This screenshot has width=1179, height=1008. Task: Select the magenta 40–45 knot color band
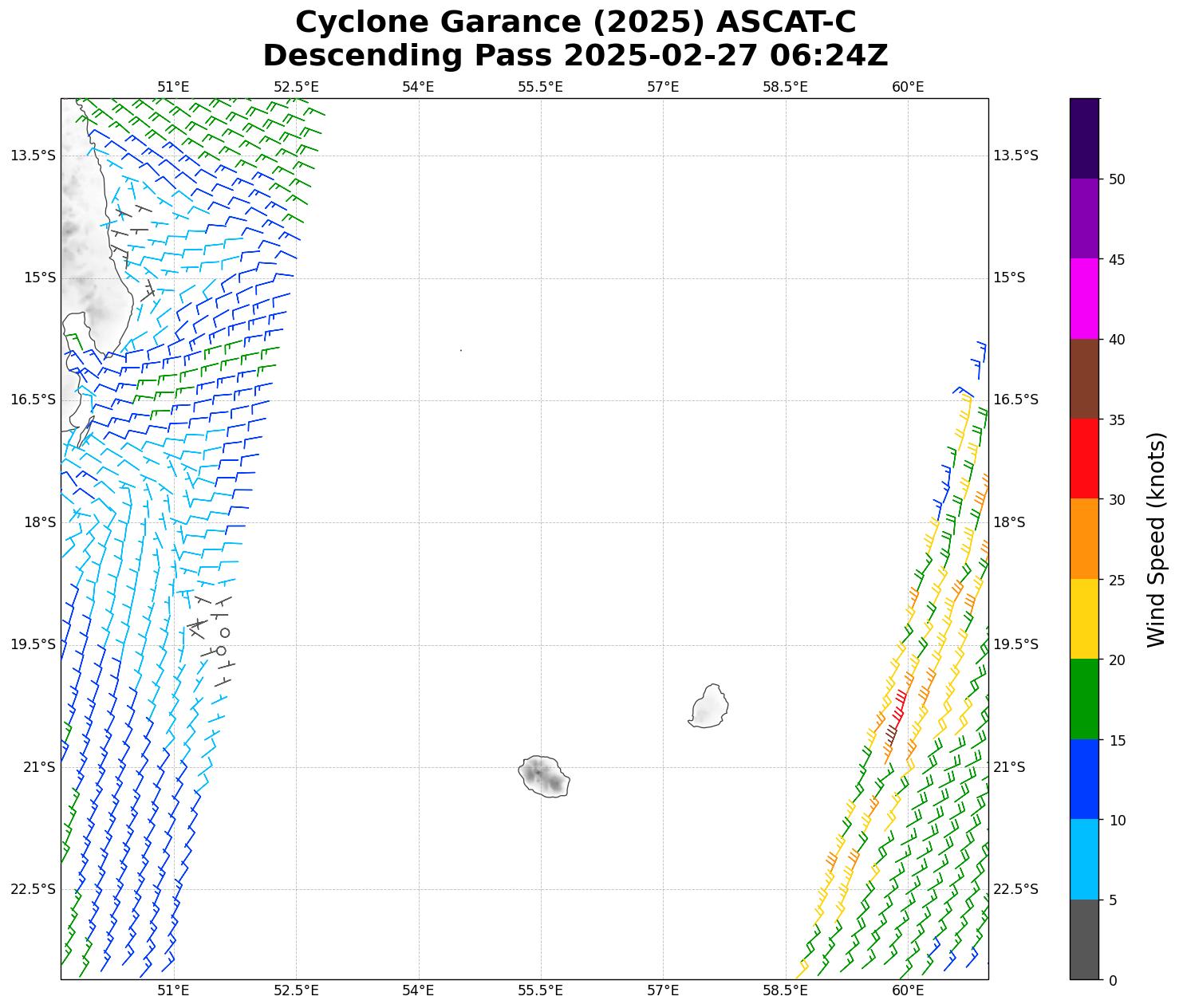(1084, 298)
